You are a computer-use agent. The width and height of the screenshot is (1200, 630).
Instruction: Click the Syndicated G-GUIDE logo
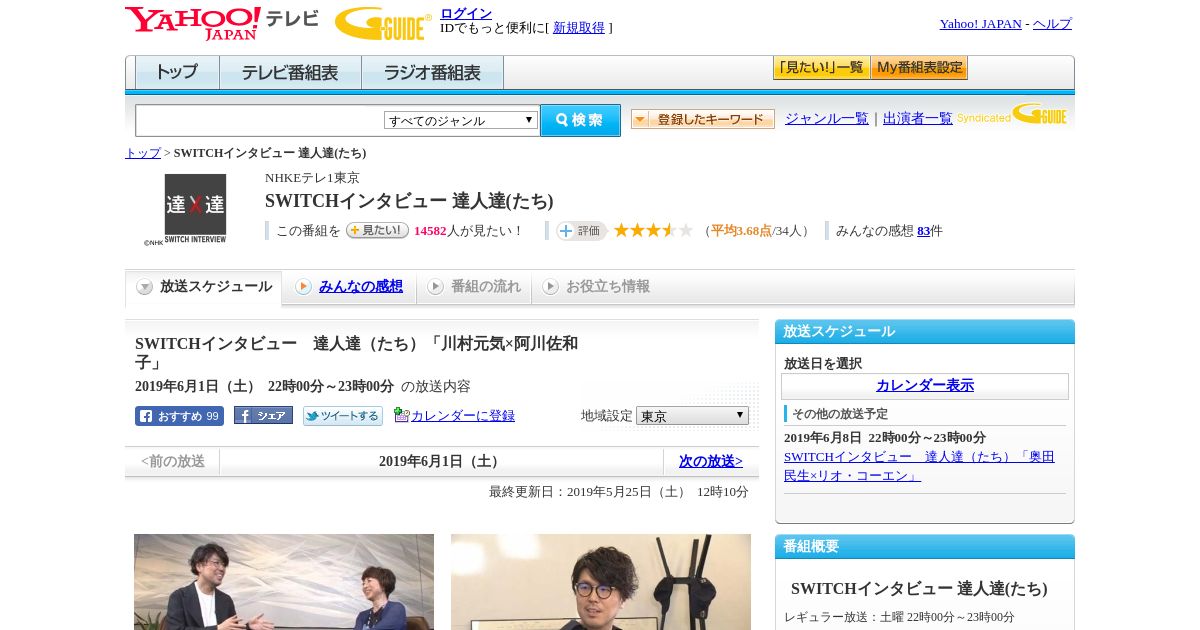(1012, 114)
